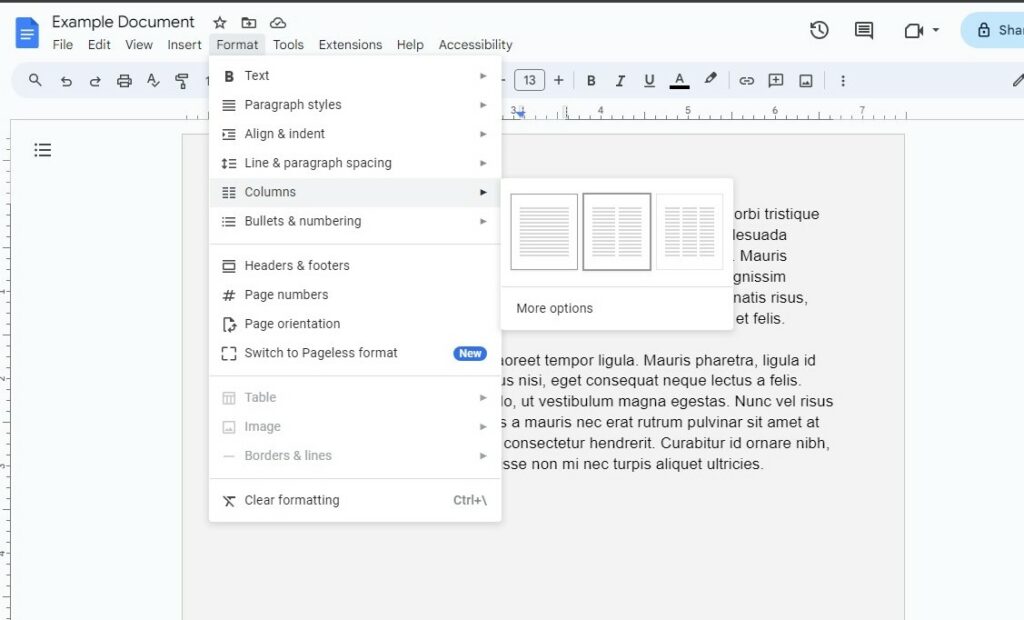Open version history clock icon
The height and width of the screenshot is (620, 1024).
[x=819, y=30]
